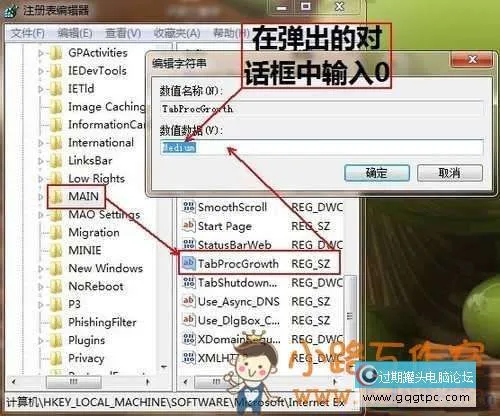Select the New Windows tree item

click(105, 269)
